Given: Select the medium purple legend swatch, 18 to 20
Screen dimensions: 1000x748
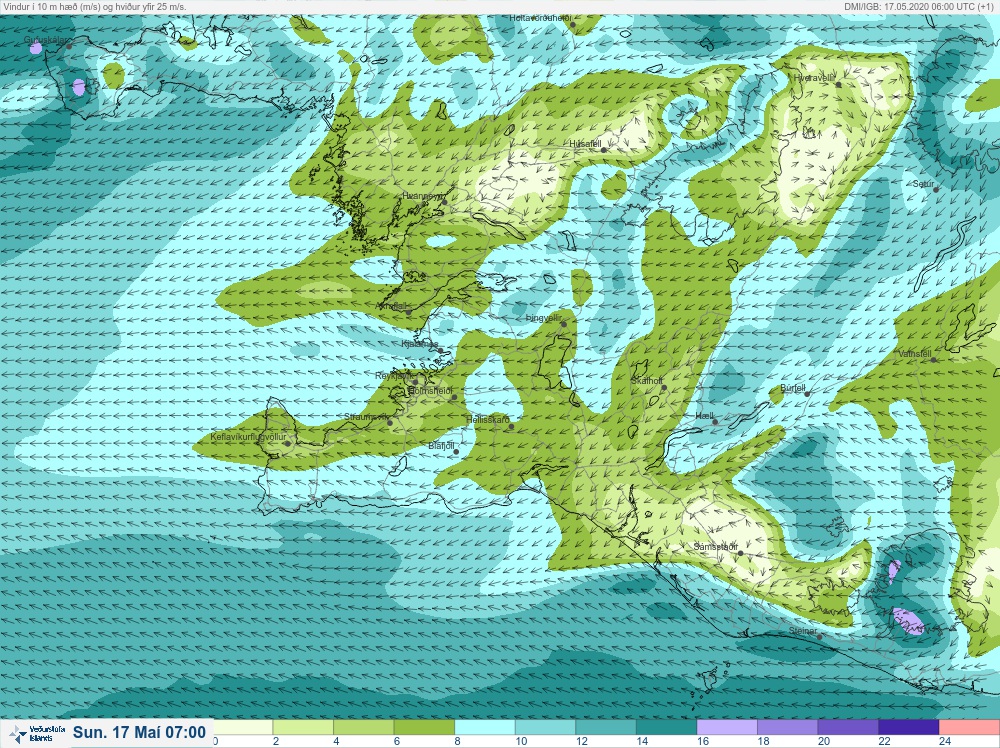Looking at the screenshot, I should (x=788, y=728).
